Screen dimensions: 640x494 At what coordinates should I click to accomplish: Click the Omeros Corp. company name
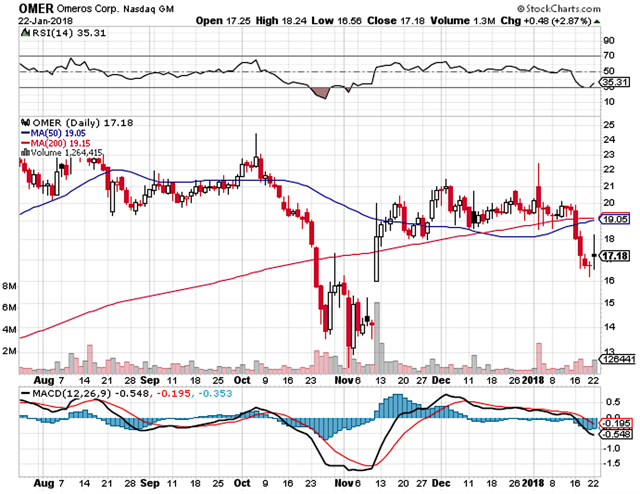89,9
